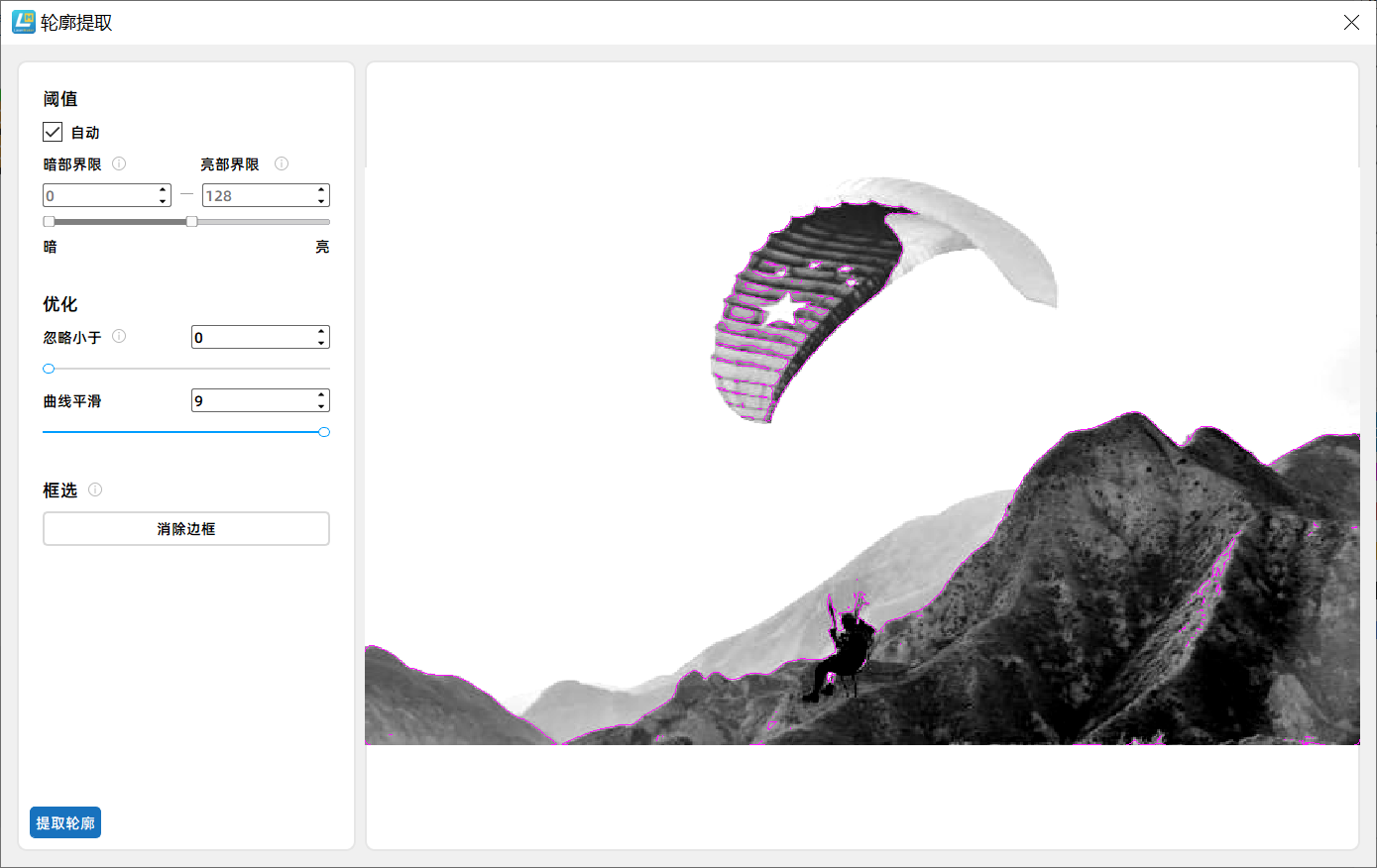Close the 轮廓提取 dialog window
Screen dimensions: 1377x868
pos(1351,22)
